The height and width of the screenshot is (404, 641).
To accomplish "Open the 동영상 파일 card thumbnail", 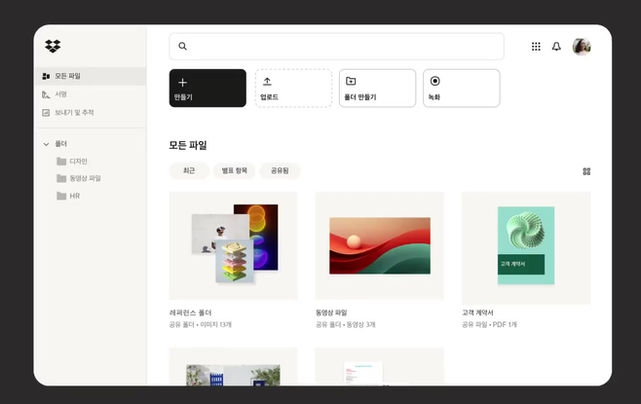I will pos(379,245).
